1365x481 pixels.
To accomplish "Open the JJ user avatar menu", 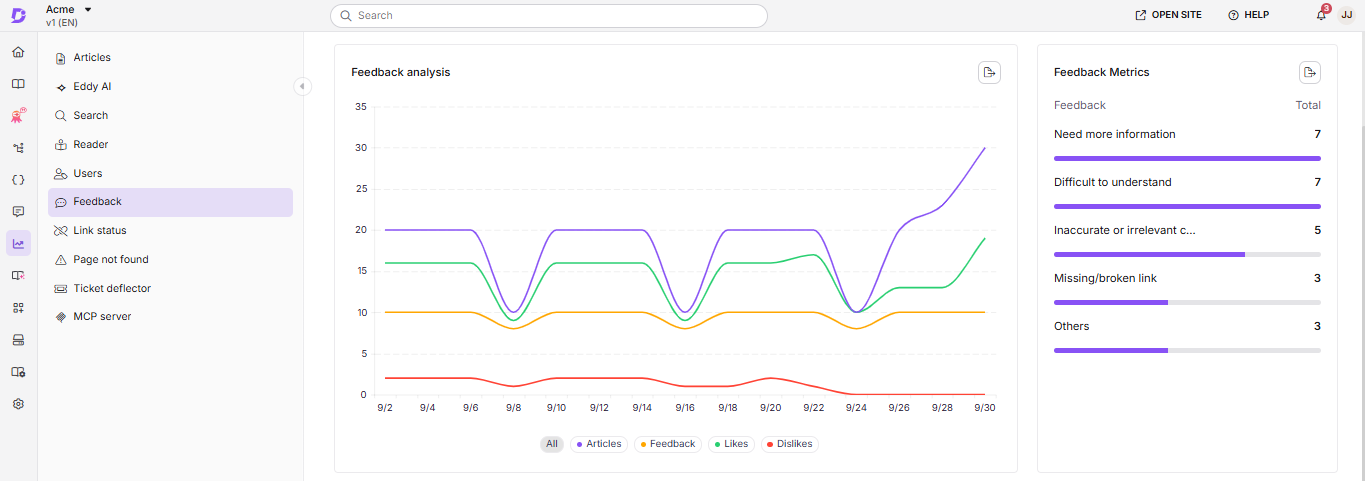I will (x=1346, y=15).
